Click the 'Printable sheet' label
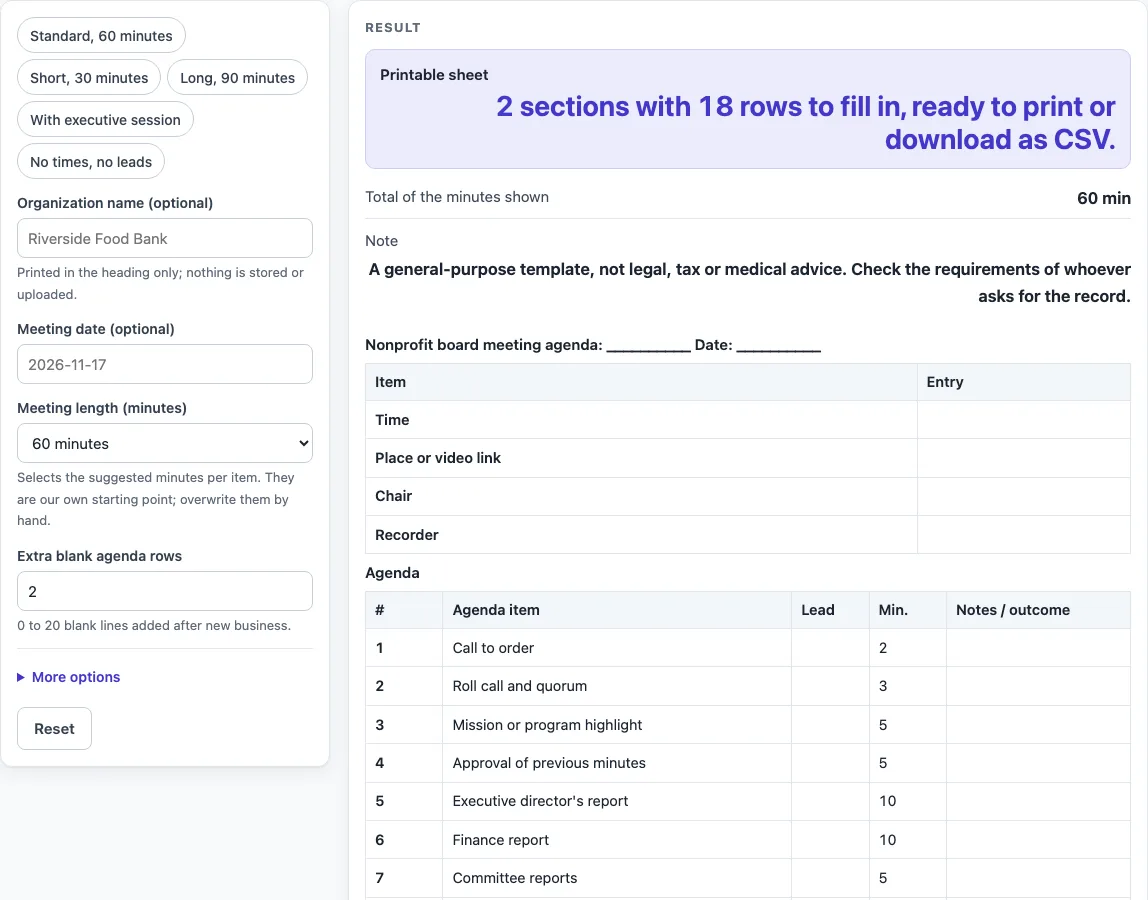Viewport: 1148px width, 900px height. 434,75
